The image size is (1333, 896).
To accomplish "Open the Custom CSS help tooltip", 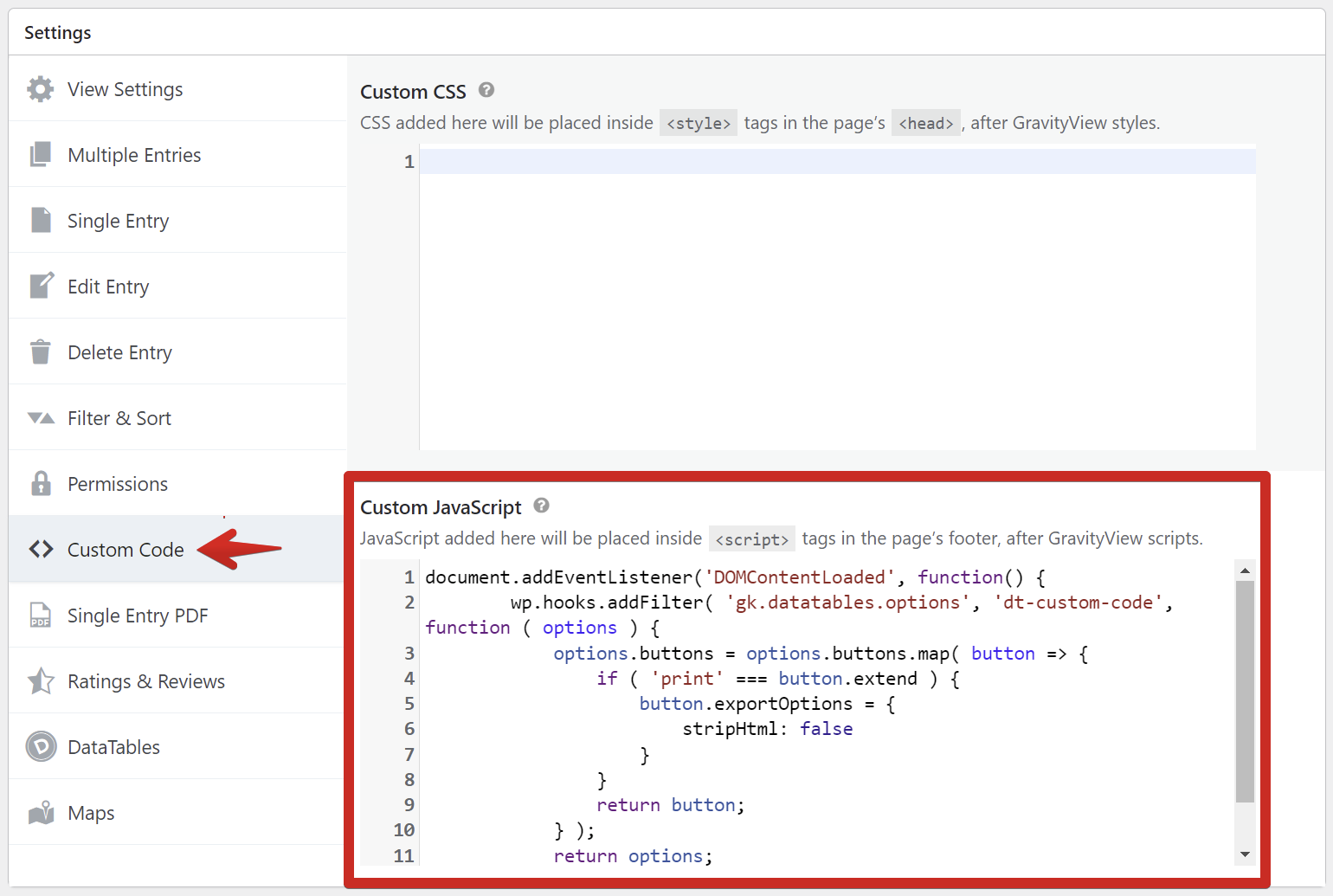I will coord(486,90).
